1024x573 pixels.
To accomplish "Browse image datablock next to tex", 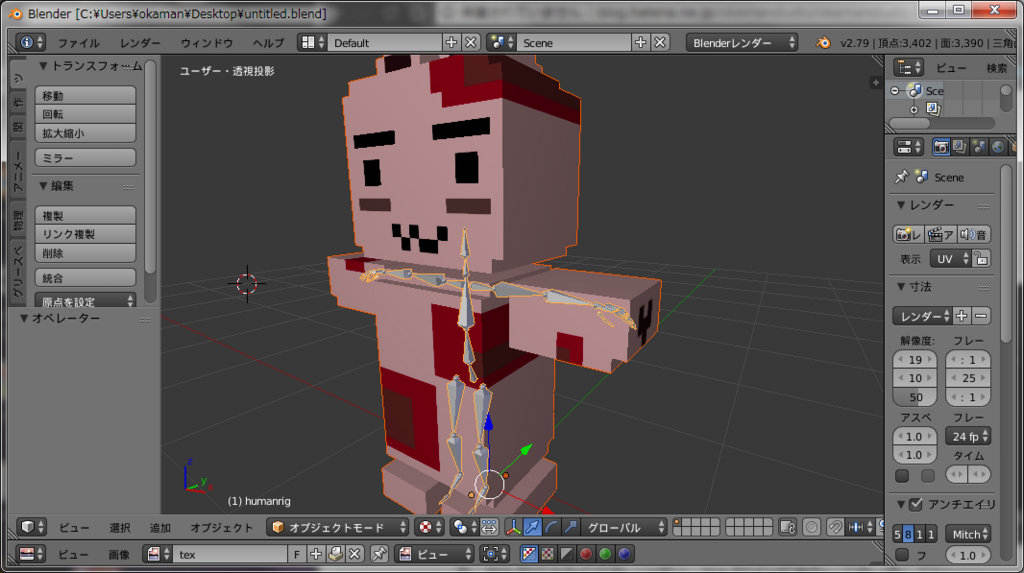I will pos(157,554).
